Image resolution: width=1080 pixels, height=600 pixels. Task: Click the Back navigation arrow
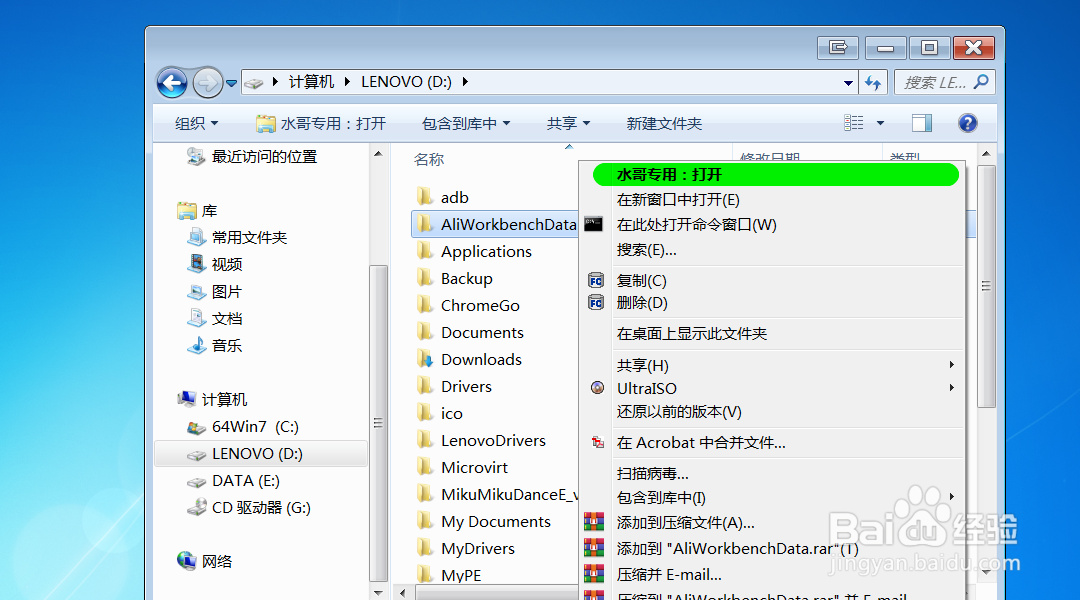172,83
